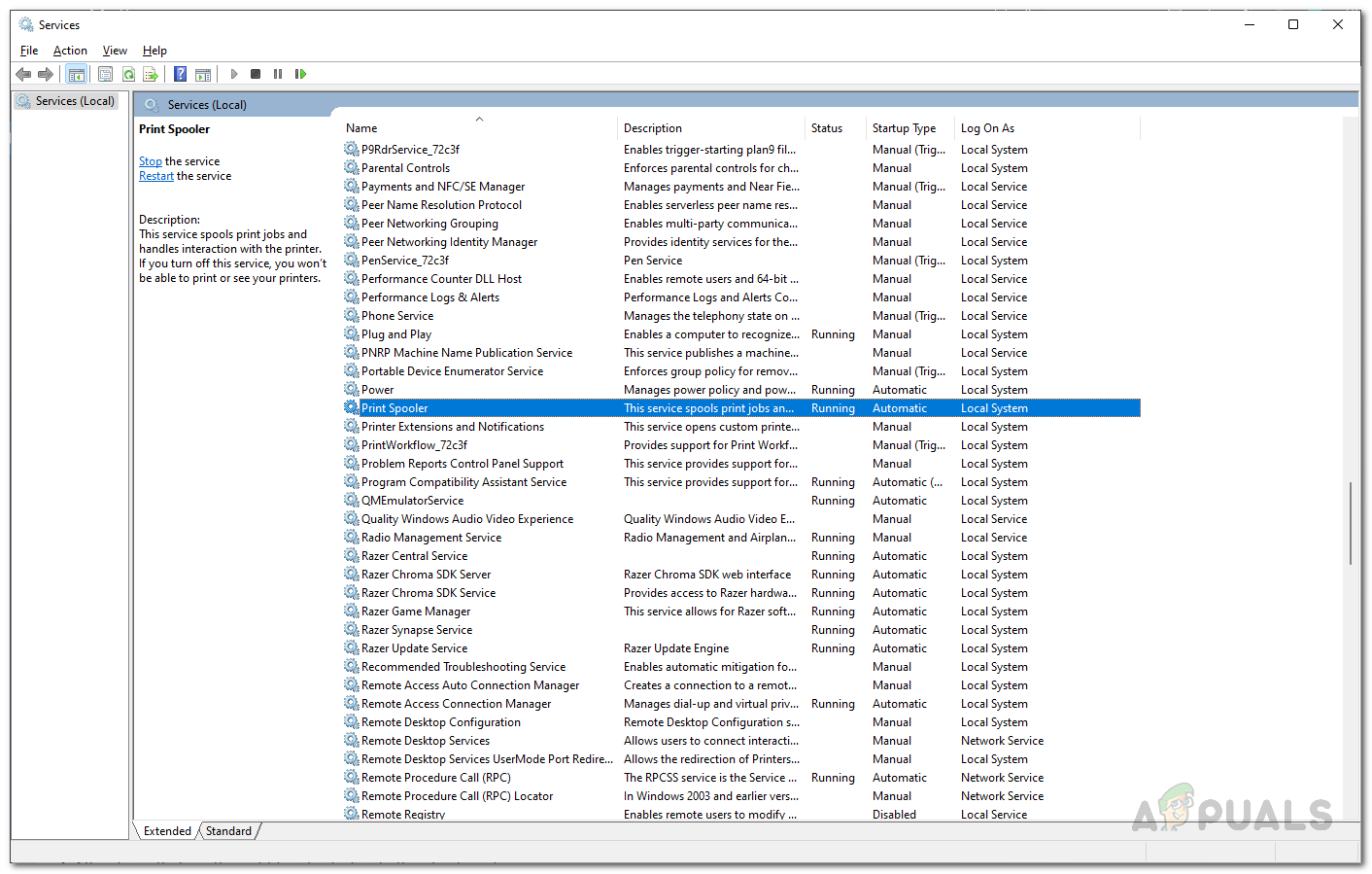Click the Forward arrow in the toolbar
This screenshot has height=874, width=1372.
coord(46,74)
